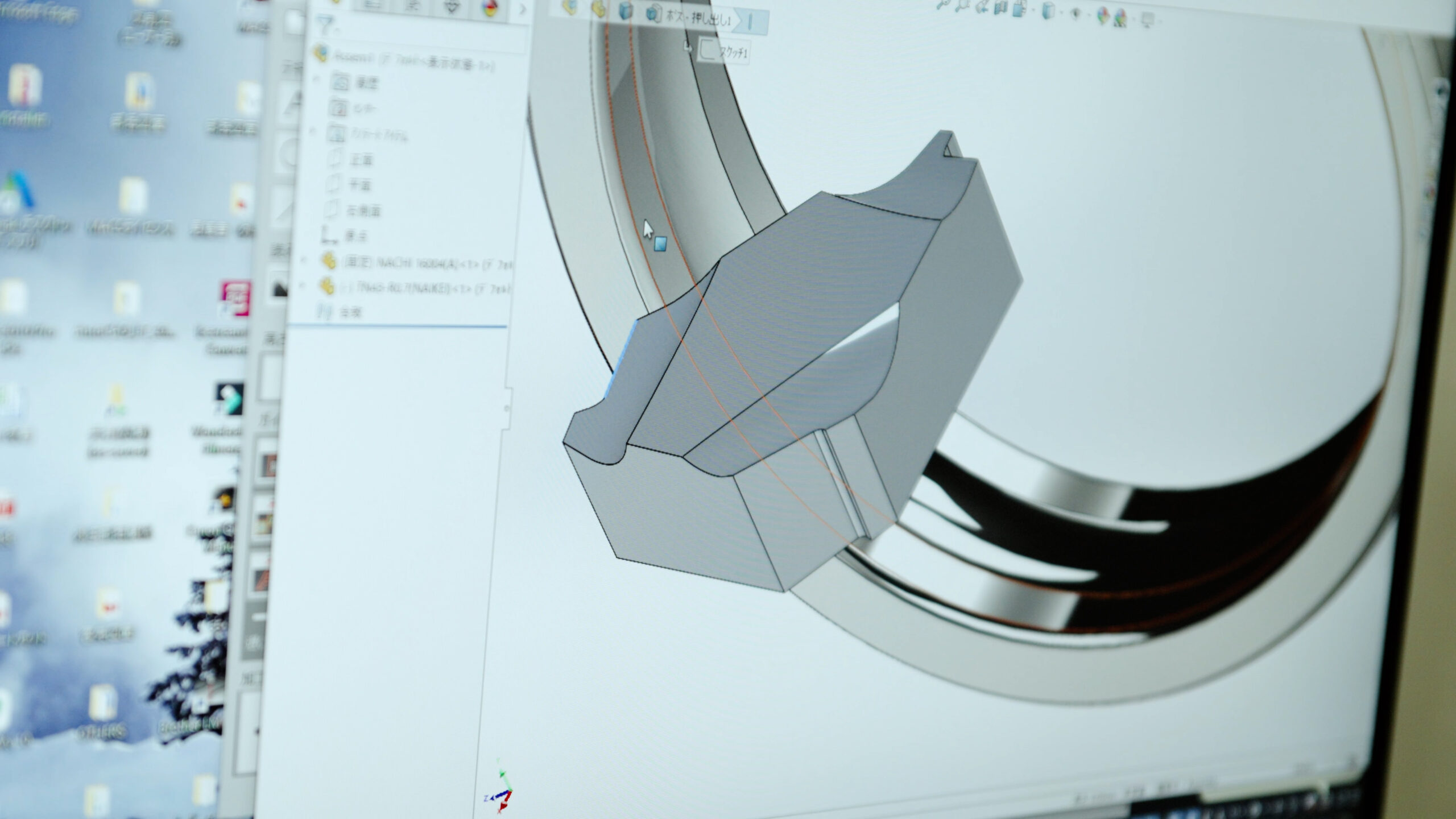Toggle Hide/Show Items eye icon
Image resolution: width=1456 pixels, height=819 pixels.
(1076, 14)
